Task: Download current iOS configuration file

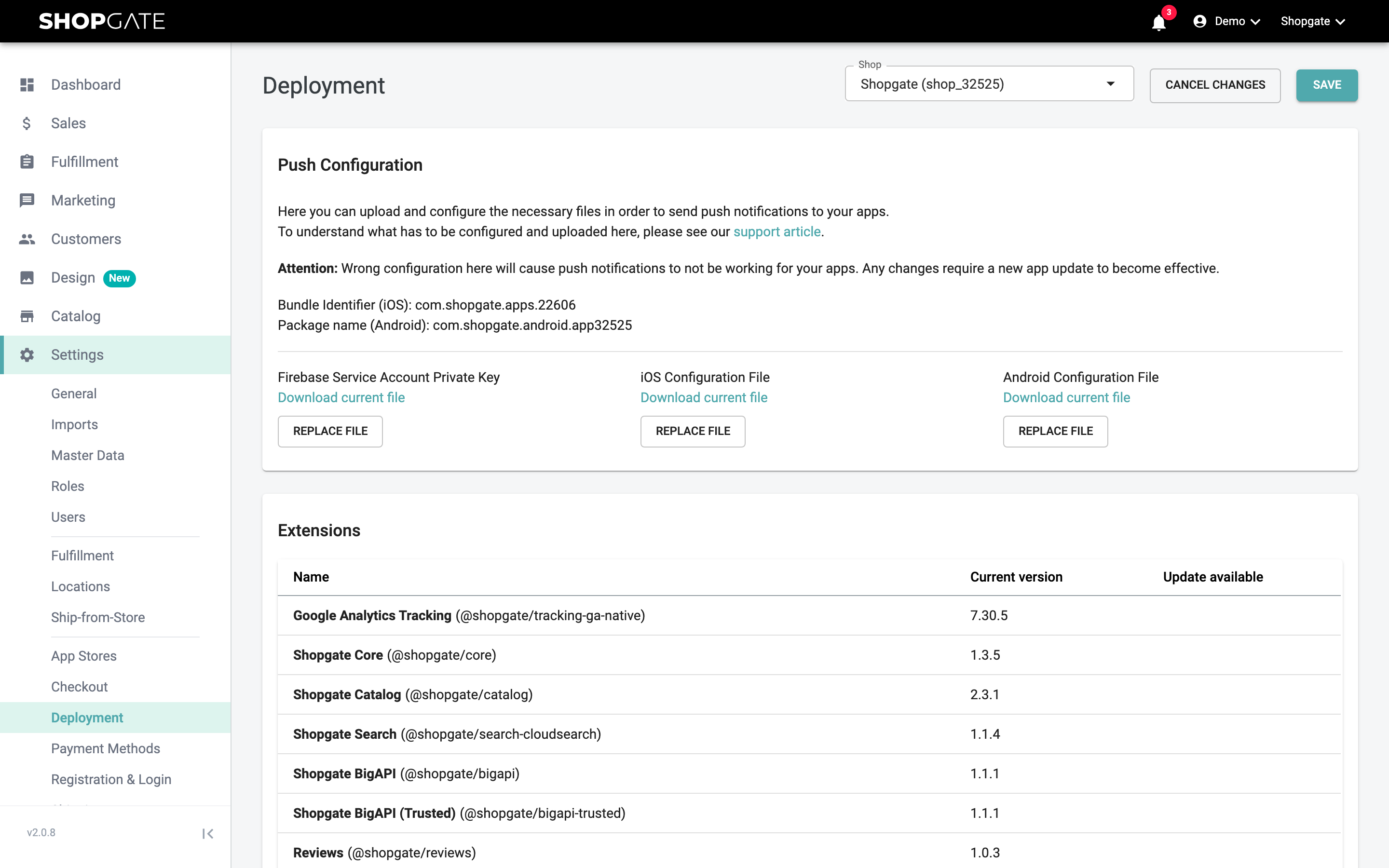Action: click(x=704, y=397)
